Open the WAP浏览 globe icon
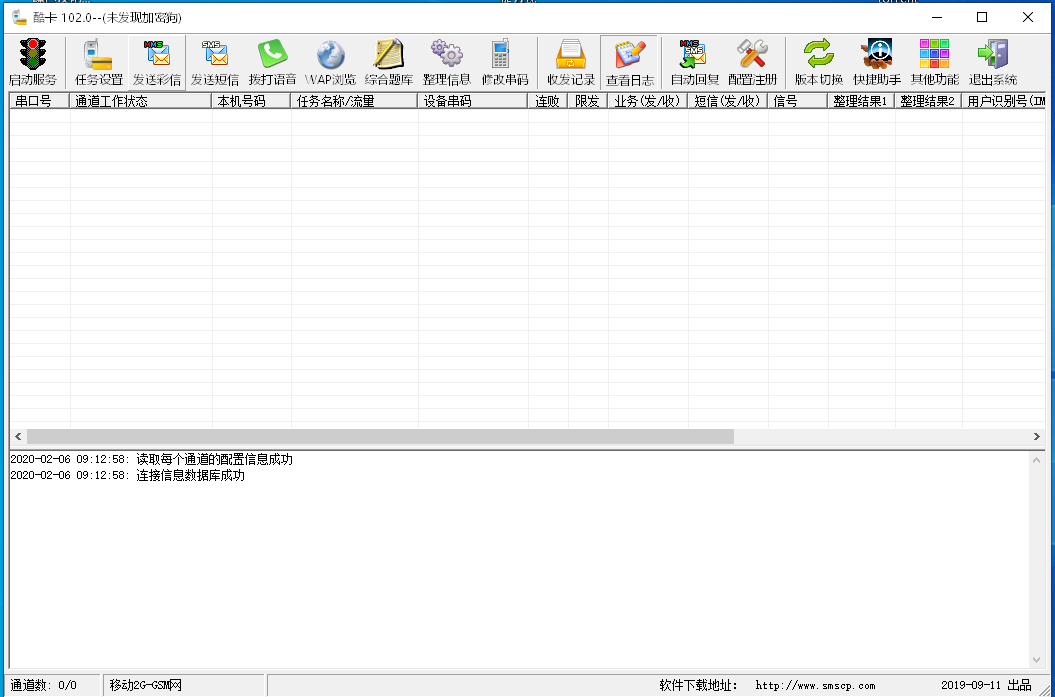The height and width of the screenshot is (697, 1055). point(330,55)
